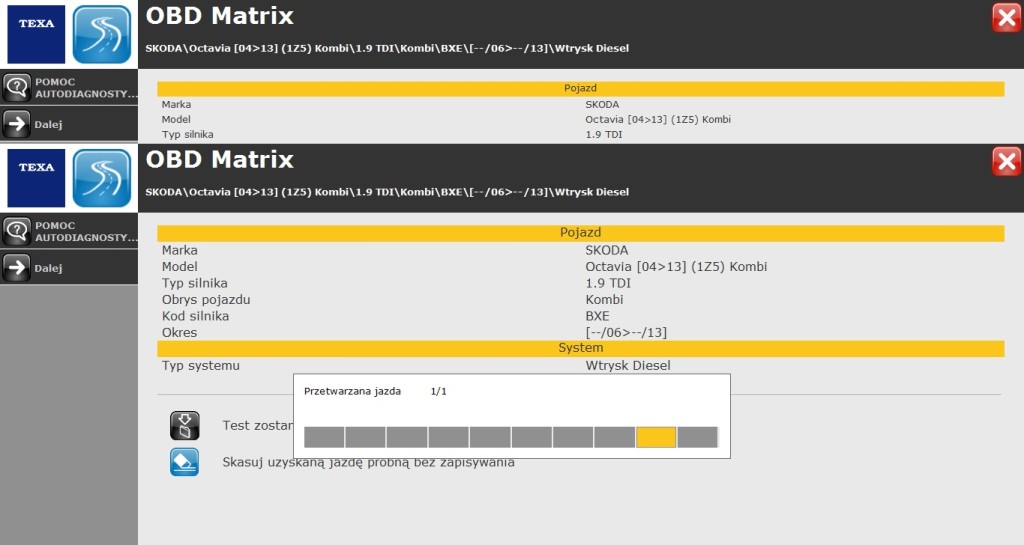Open the road icon in the lower window
This screenshot has height=545, width=1024.
point(102,178)
